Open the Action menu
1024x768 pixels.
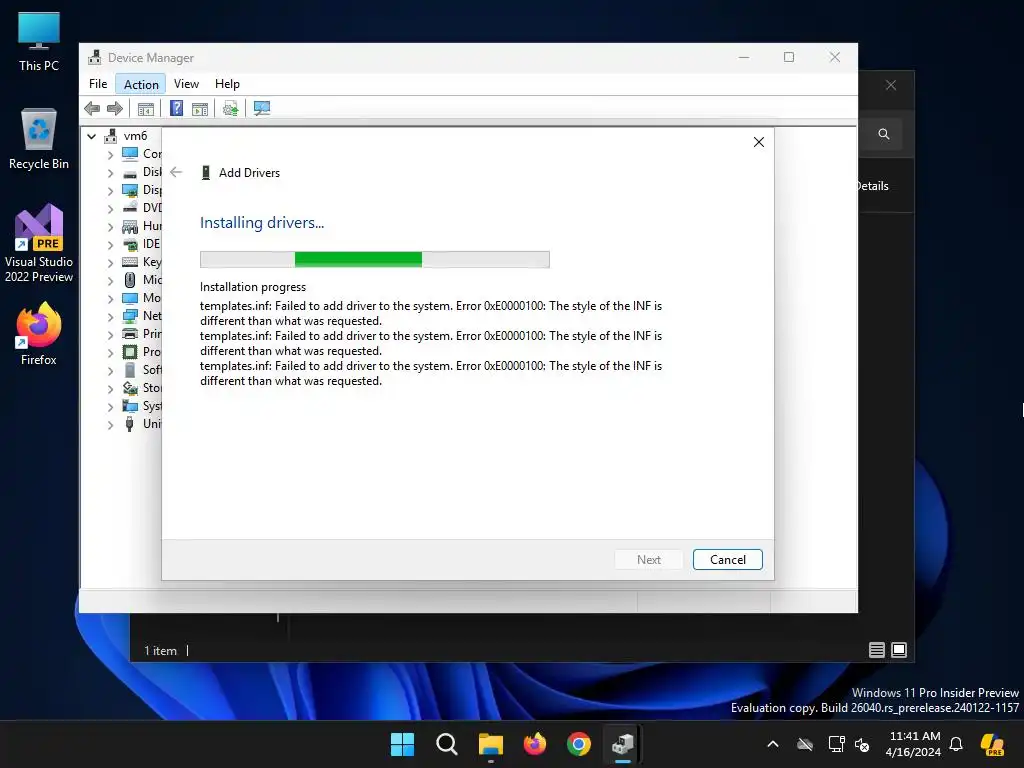click(141, 84)
